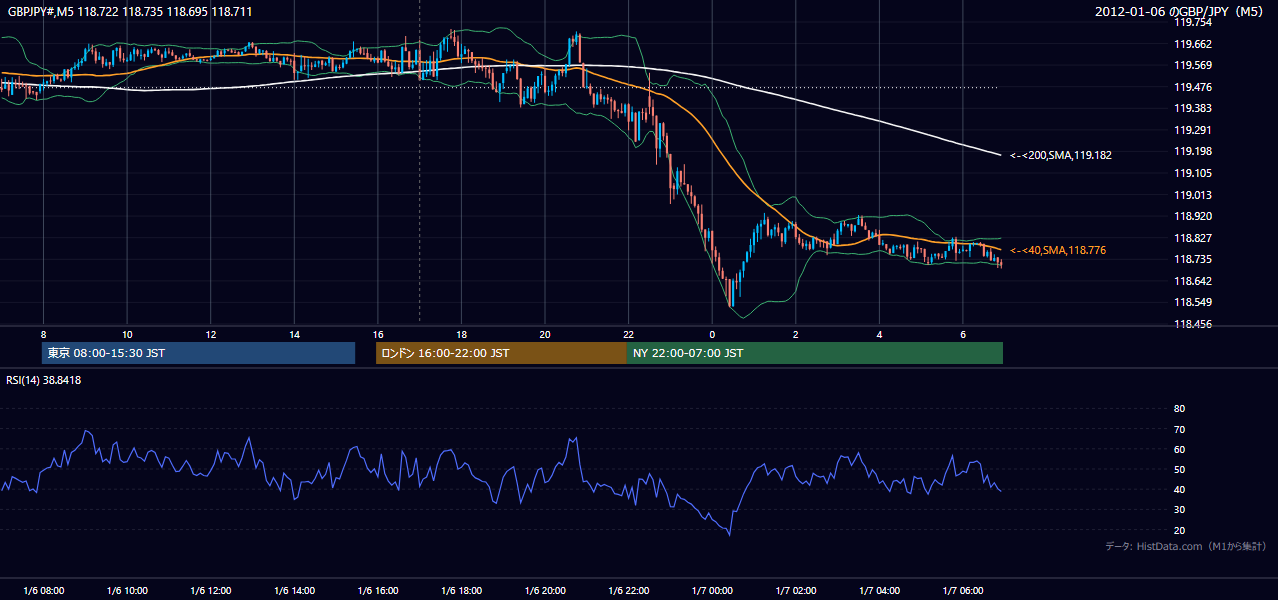Screen dimensions: 1278x600
Task: Click the 1/6 10:00 time label
Action: 127,590
